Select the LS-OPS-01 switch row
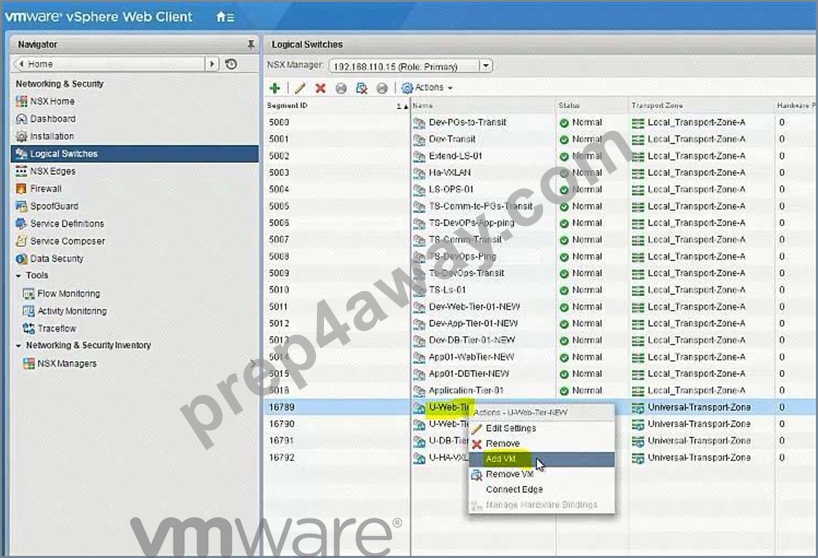The height and width of the screenshot is (558, 818). 540,189
